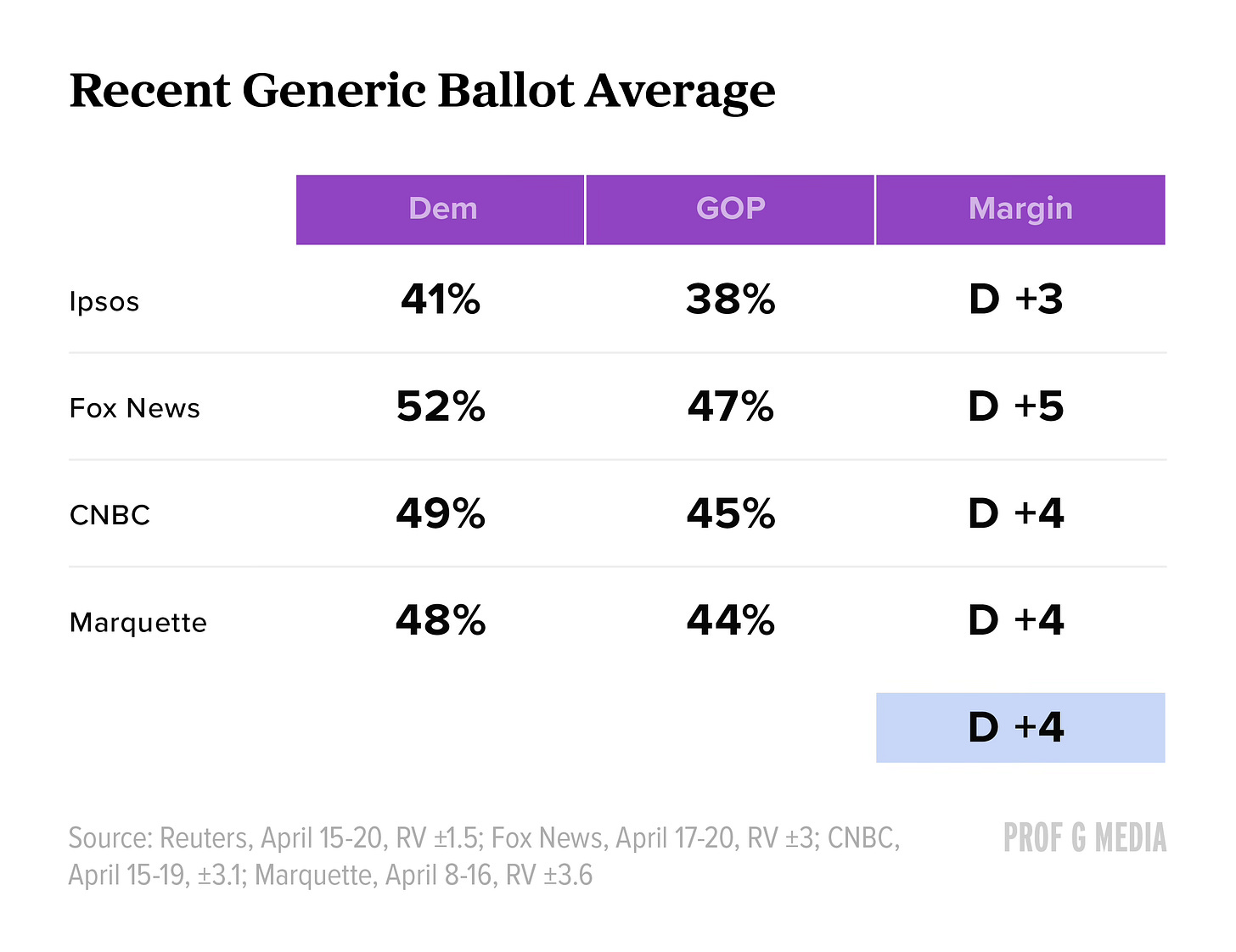Select the D +5 margin cell

pos(1015,406)
